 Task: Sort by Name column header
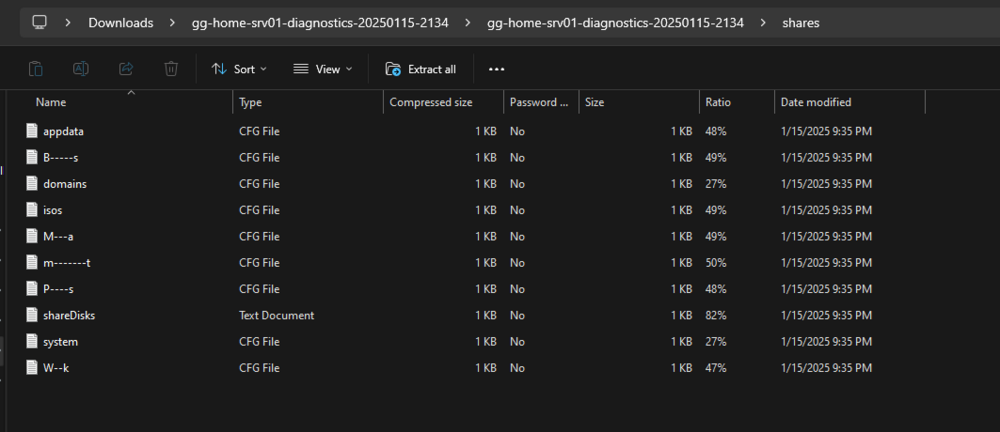click(x=51, y=102)
